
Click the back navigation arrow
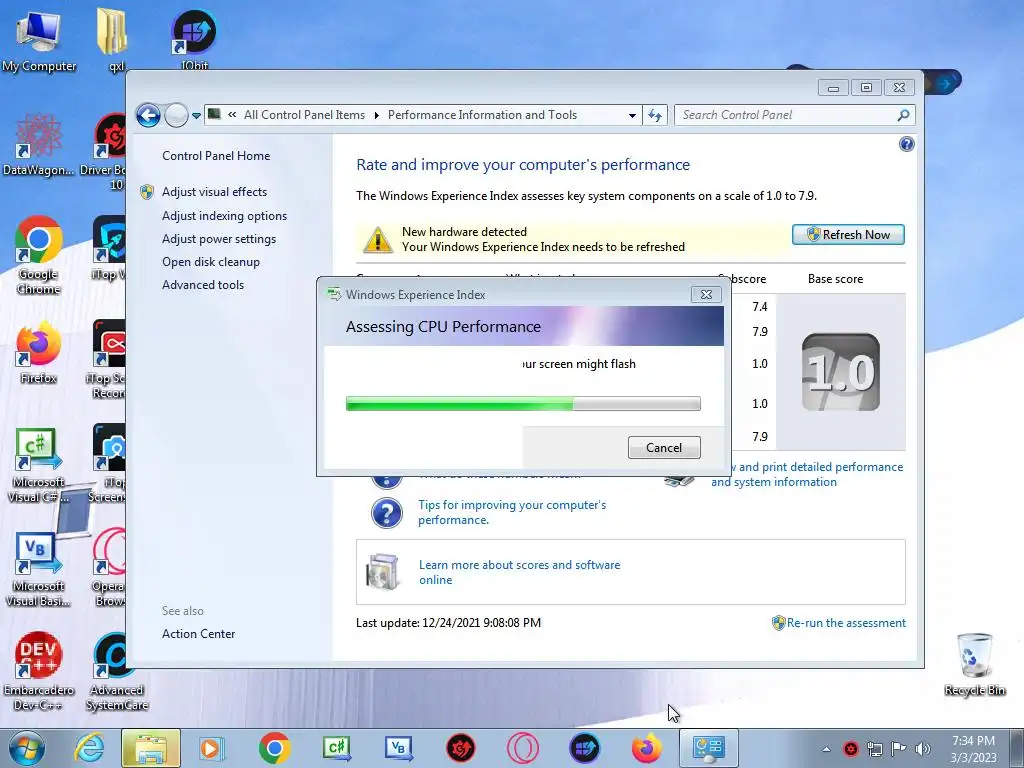148,116
